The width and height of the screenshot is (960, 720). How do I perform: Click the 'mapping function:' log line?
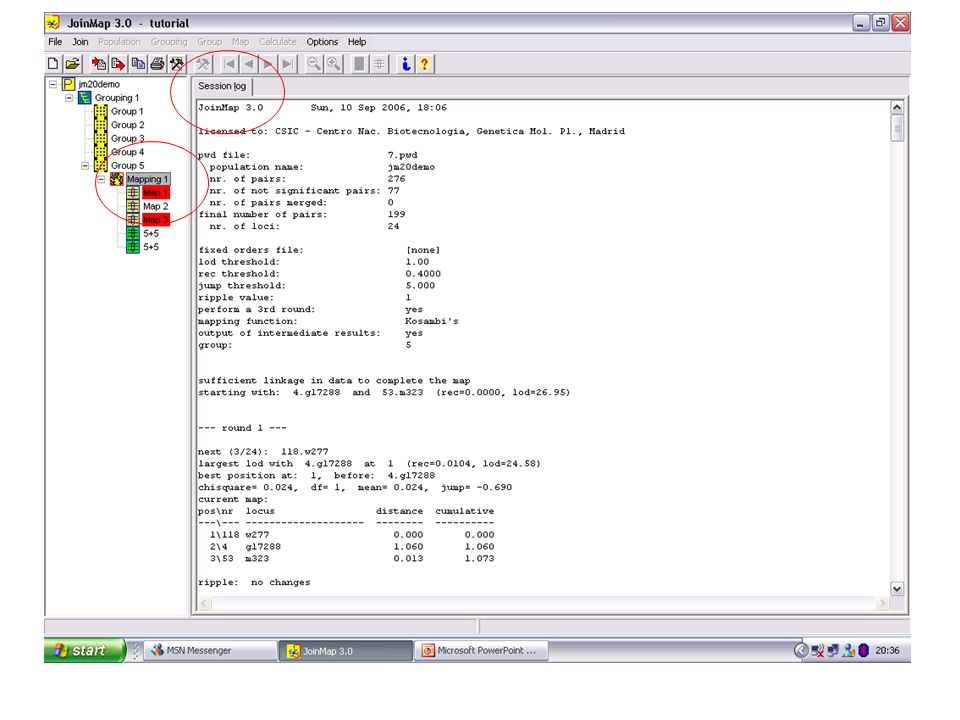point(328,321)
